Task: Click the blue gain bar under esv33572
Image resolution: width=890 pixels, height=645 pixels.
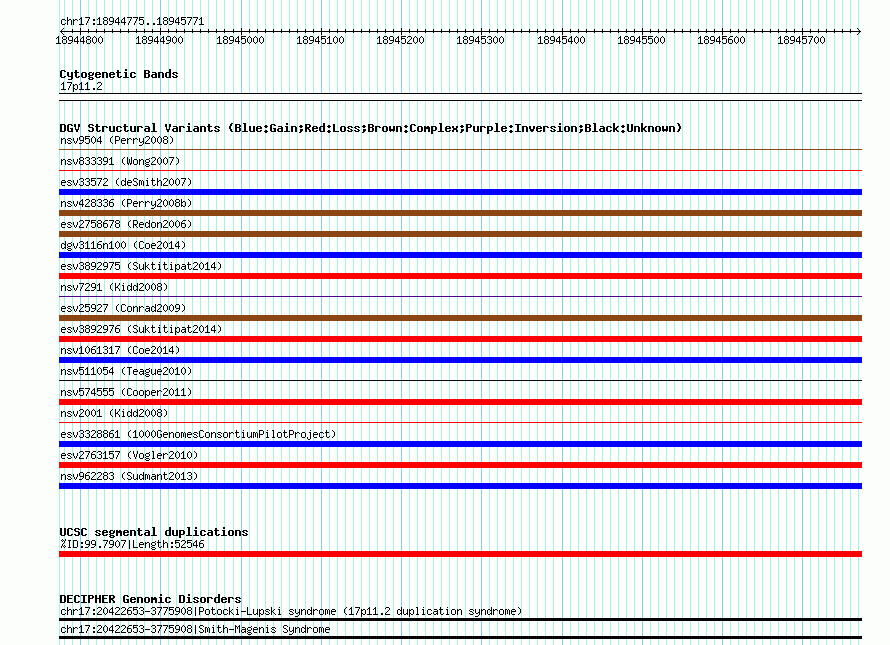Action: coord(460,192)
